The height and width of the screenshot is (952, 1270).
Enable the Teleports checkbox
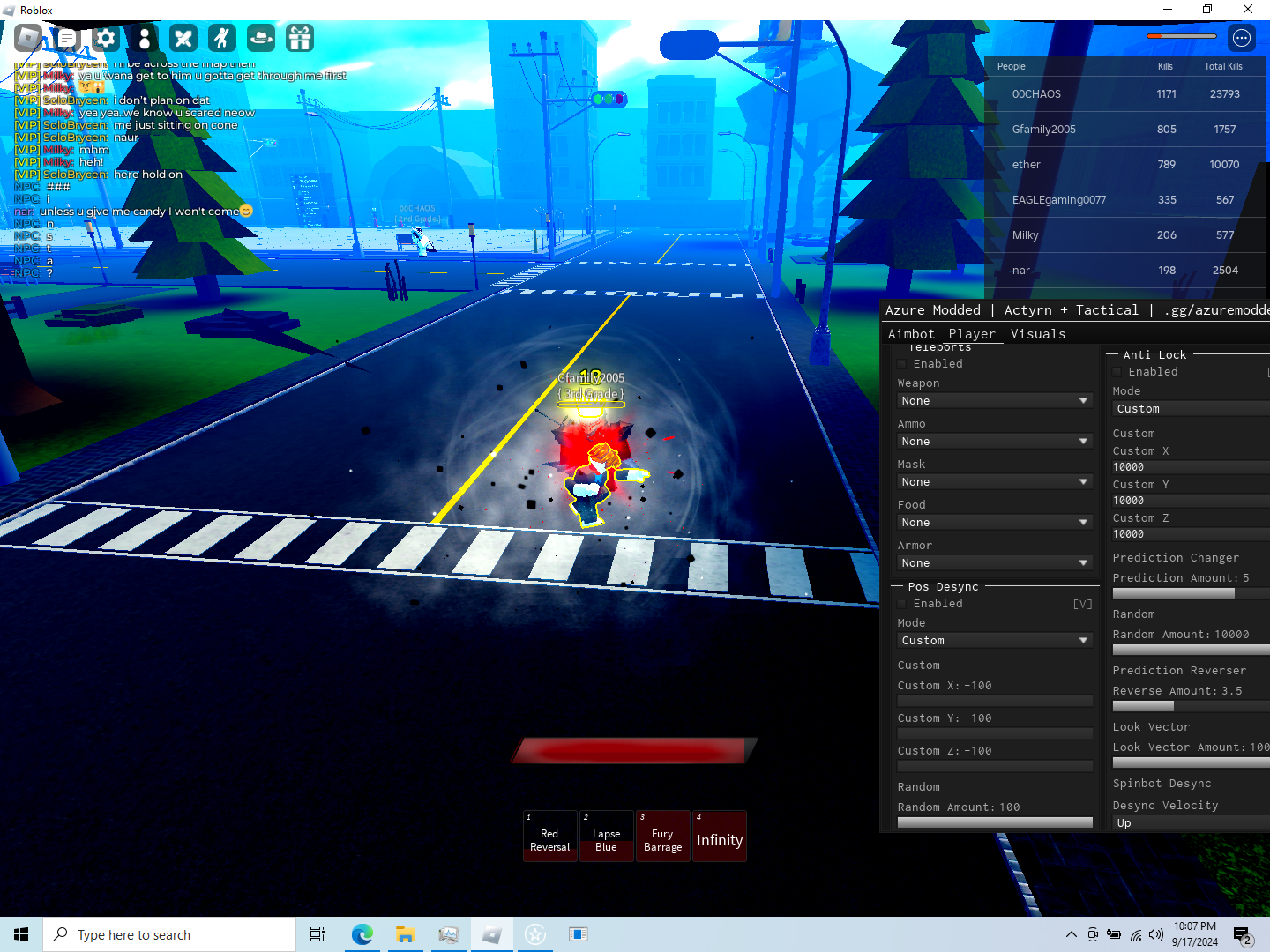click(902, 364)
